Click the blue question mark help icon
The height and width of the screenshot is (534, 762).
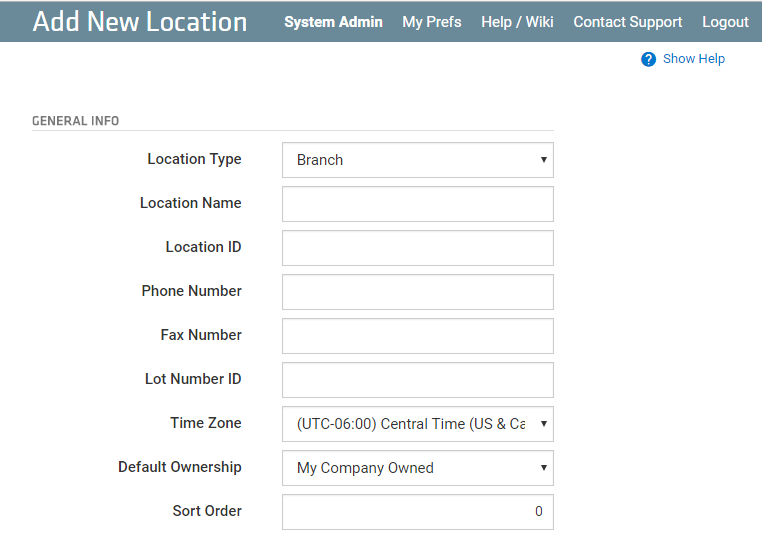pos(648,59)
